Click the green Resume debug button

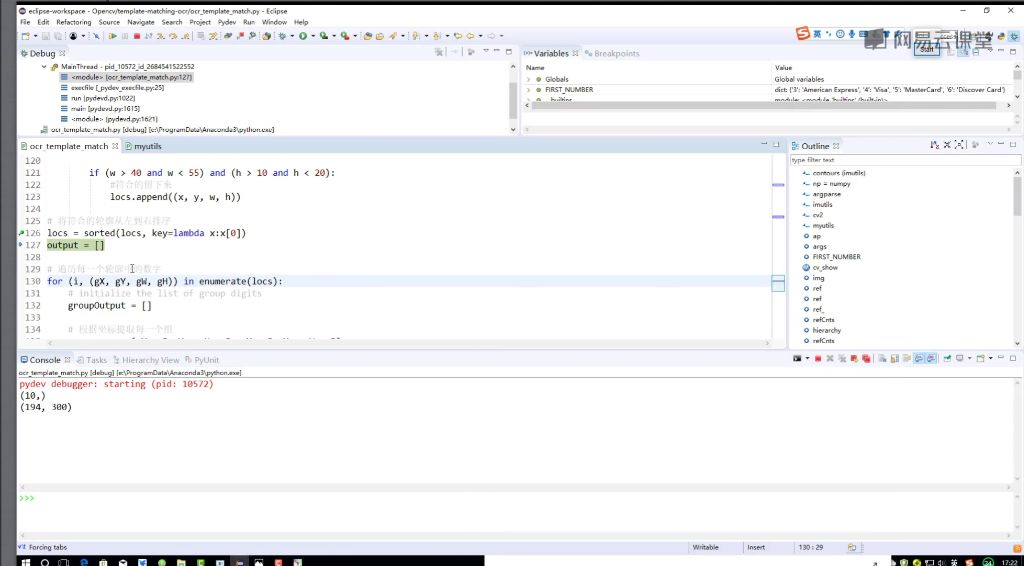pyautogui.click(x=112, y=36)
